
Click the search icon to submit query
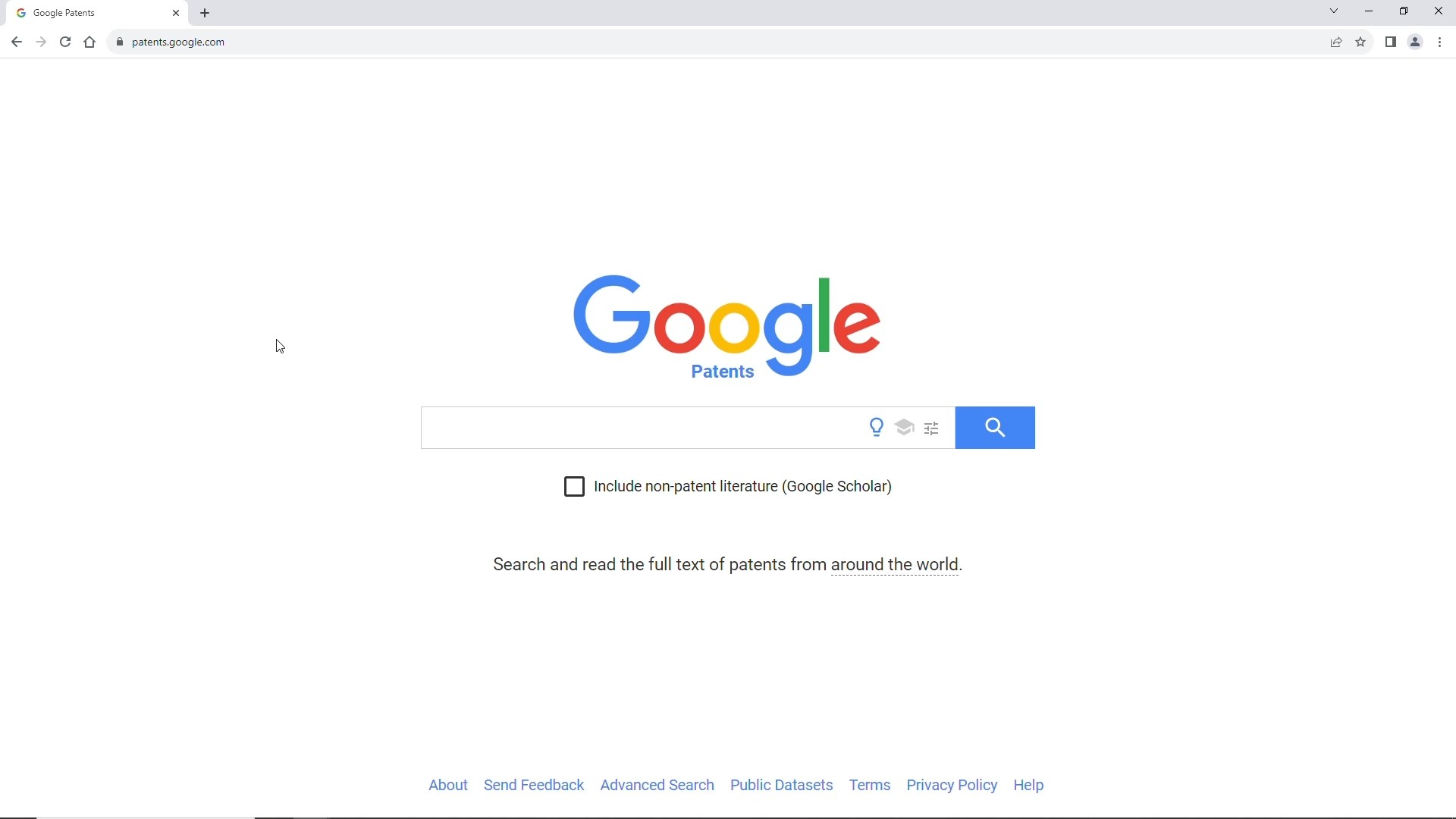[x=996, y=428]
